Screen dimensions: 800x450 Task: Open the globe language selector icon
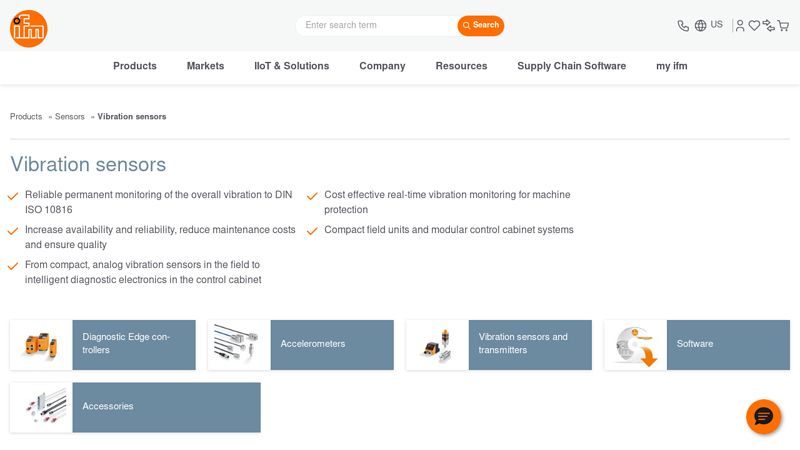(701, 26)
